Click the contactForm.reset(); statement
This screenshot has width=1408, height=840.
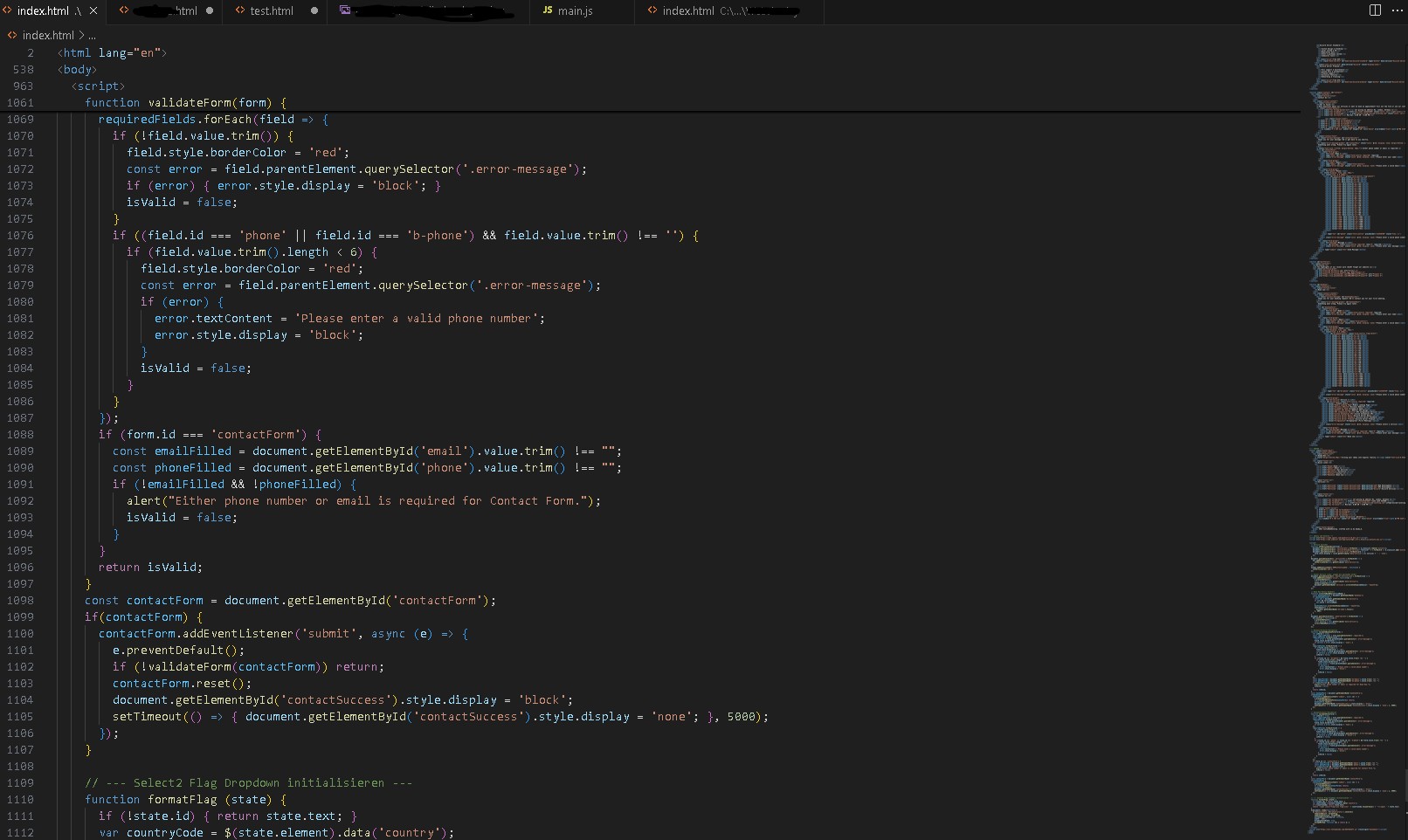pyautogui.click(x=182, y=683)
